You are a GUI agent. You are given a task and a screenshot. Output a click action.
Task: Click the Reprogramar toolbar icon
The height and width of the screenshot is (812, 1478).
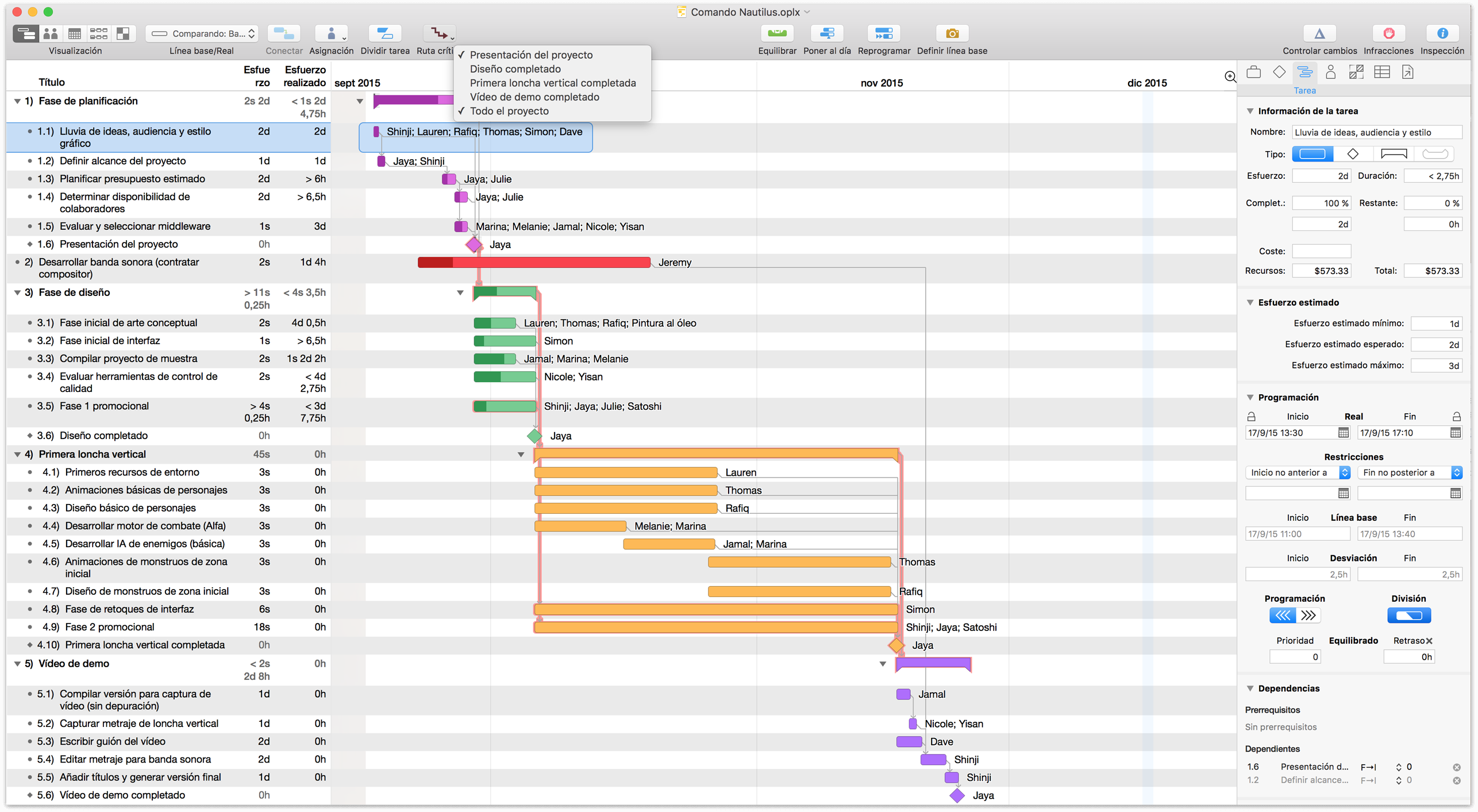(883, 34)
